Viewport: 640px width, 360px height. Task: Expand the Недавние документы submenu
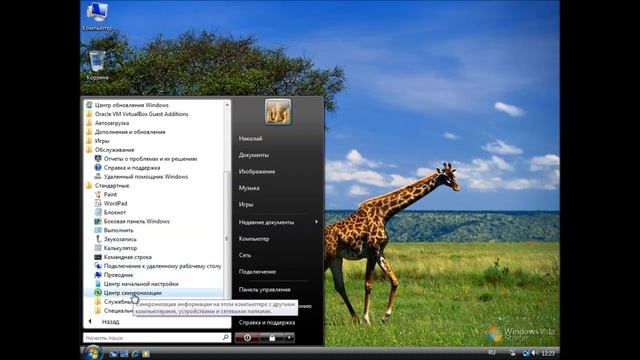278,222
